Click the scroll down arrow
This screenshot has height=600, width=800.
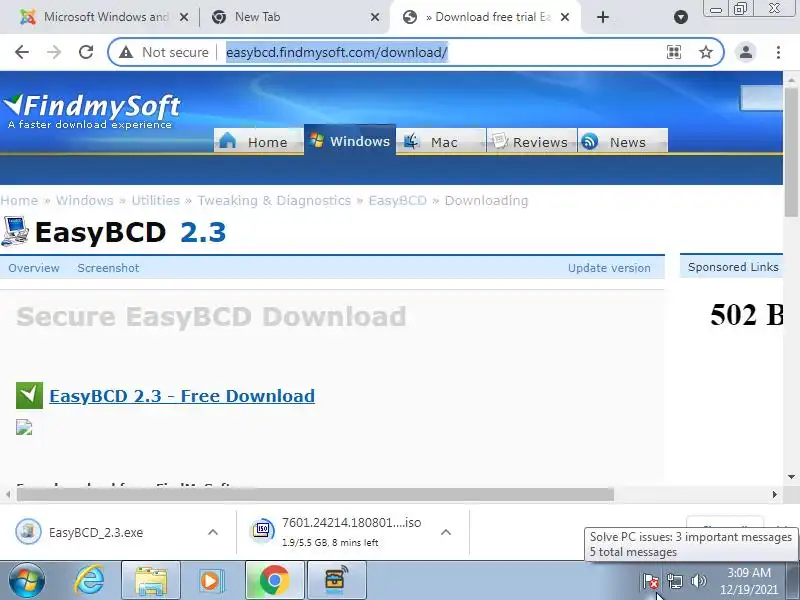point(791,477)
